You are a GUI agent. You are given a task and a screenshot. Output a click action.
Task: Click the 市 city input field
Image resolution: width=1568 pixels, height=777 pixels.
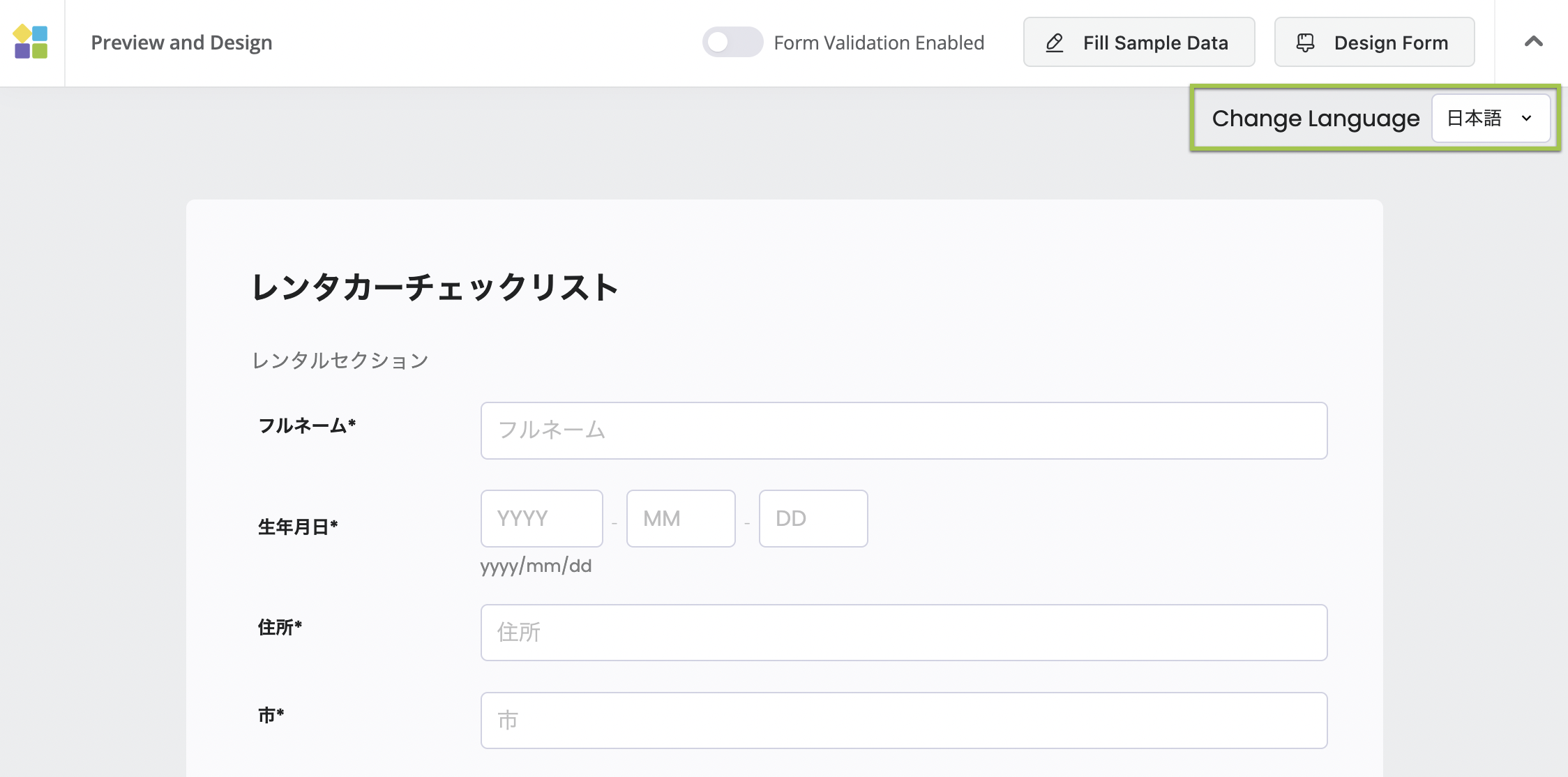click(903, 721)
